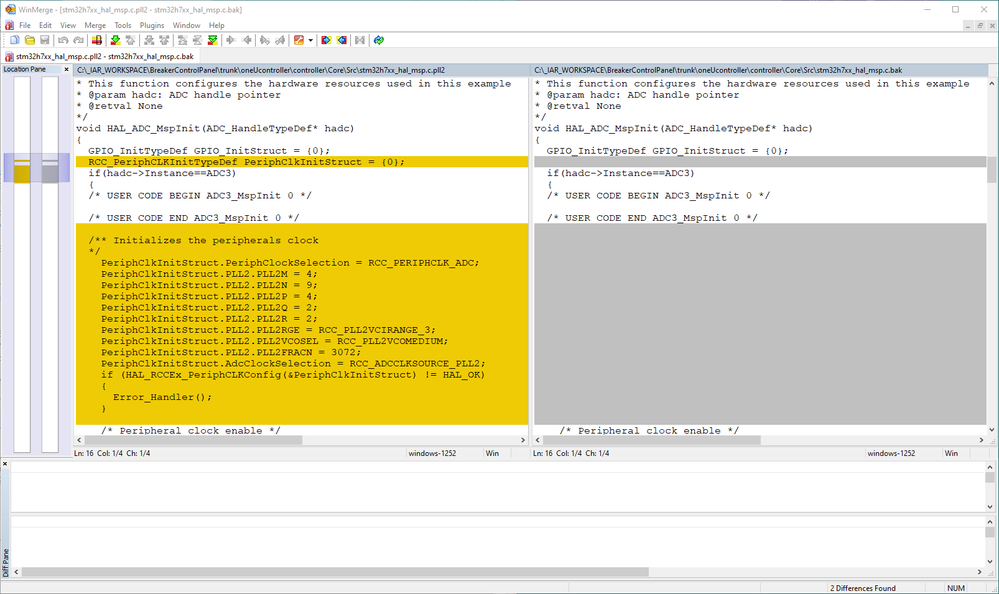The height and width of the screenshot is (594, 999).
Task: Open the Tools menu
Action: point(123,25)
